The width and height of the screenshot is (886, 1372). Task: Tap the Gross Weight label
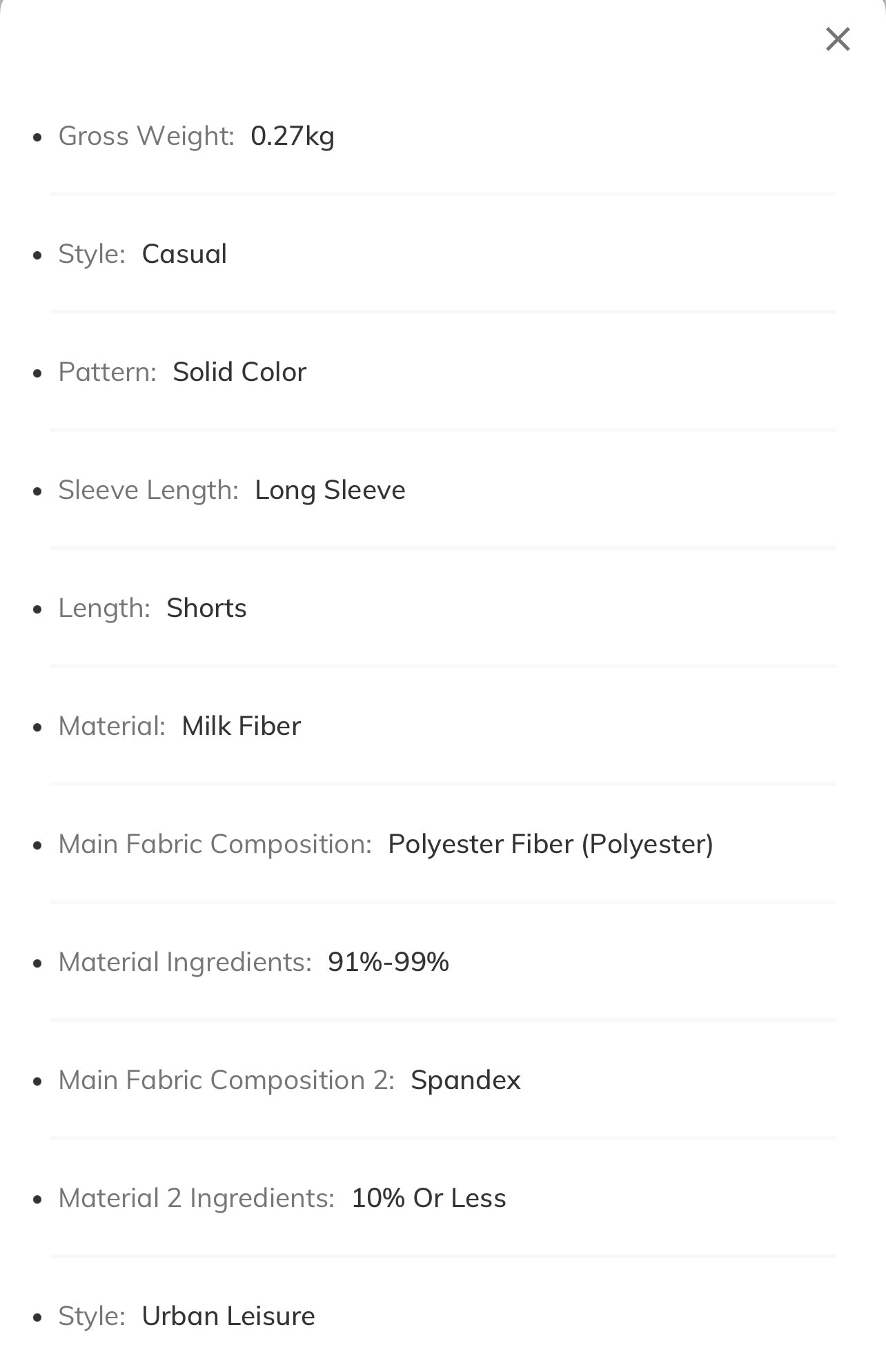click(x=146, y=136)
